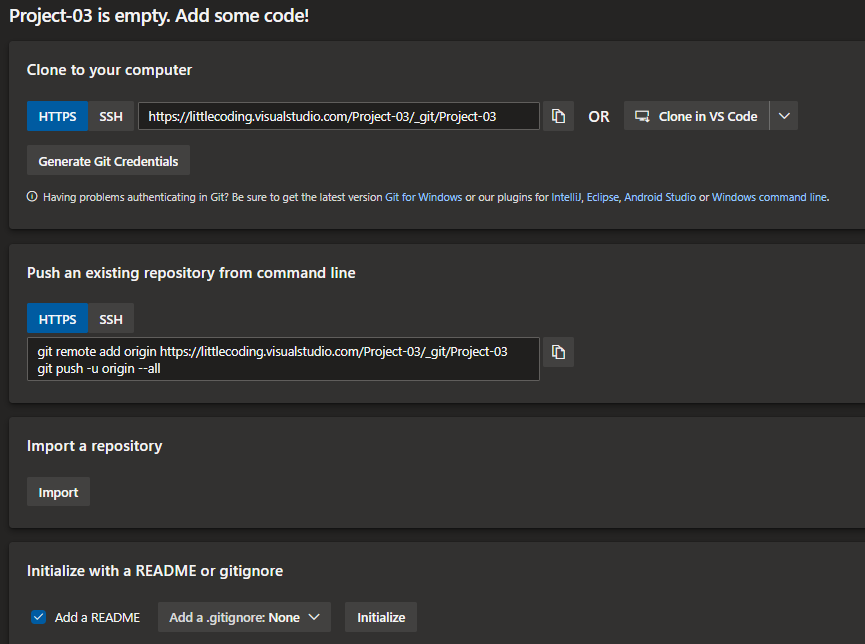Screen dimensions: 865x644
Task: Click the Import button
Action: pos(58,492)
